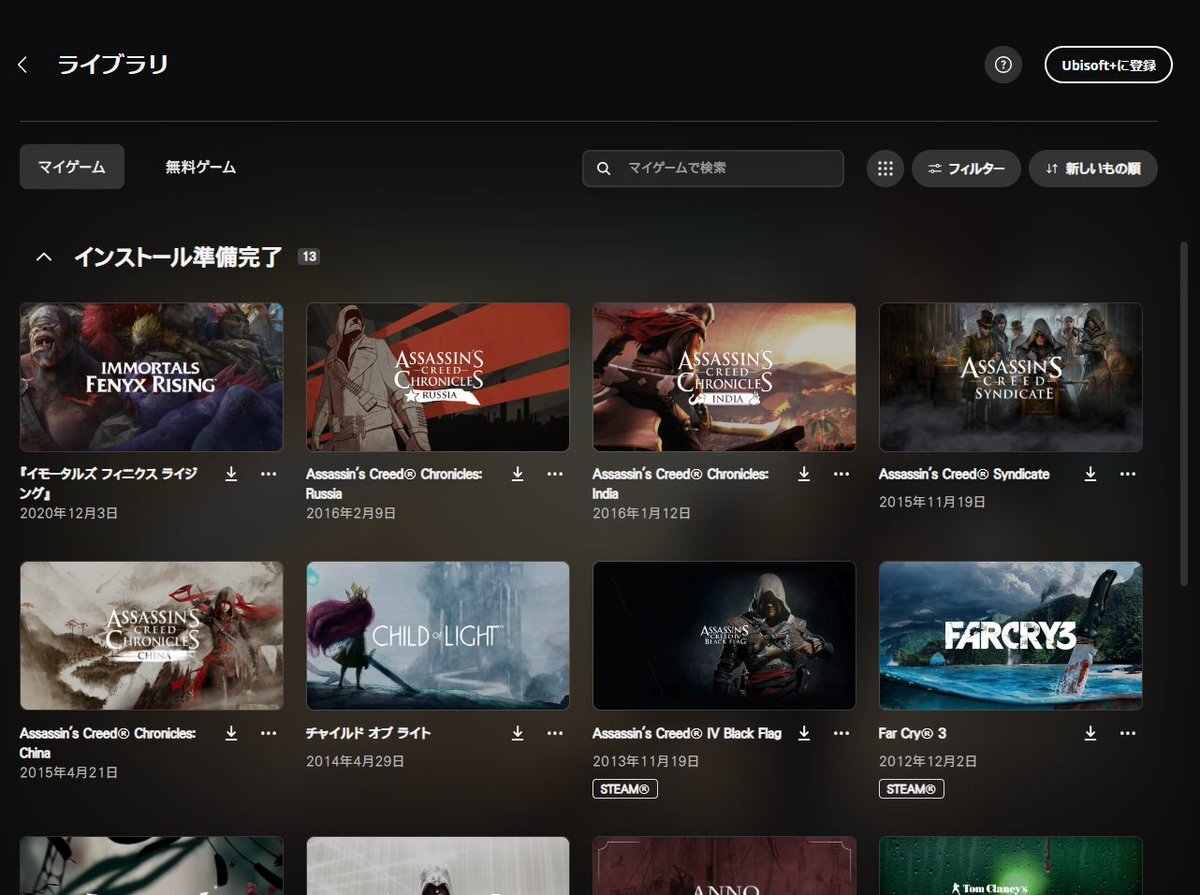The width and height of the screenshot is (1200, 895).
Task: Open Assassin's Creed Chronicles China cover
Action: pyautogui.click(x=151, y=635)
